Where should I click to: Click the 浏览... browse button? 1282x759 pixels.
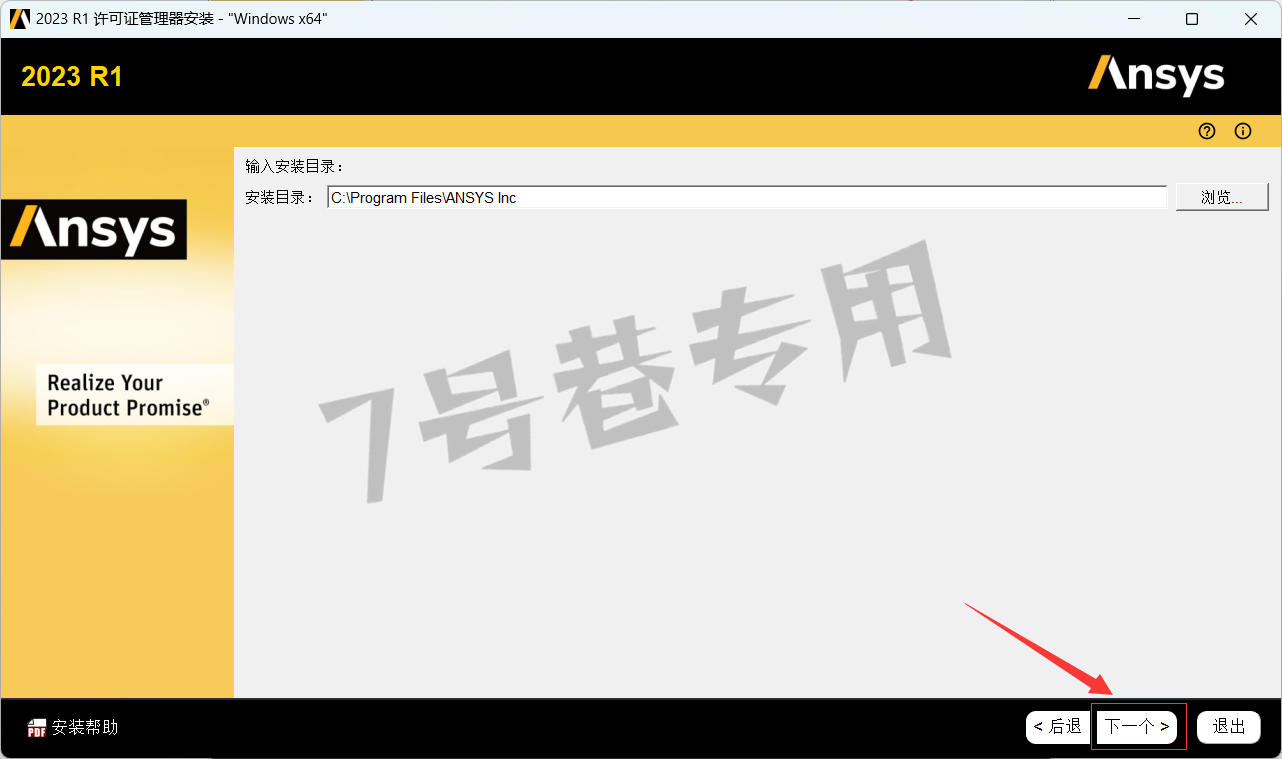click(1222, 197)
